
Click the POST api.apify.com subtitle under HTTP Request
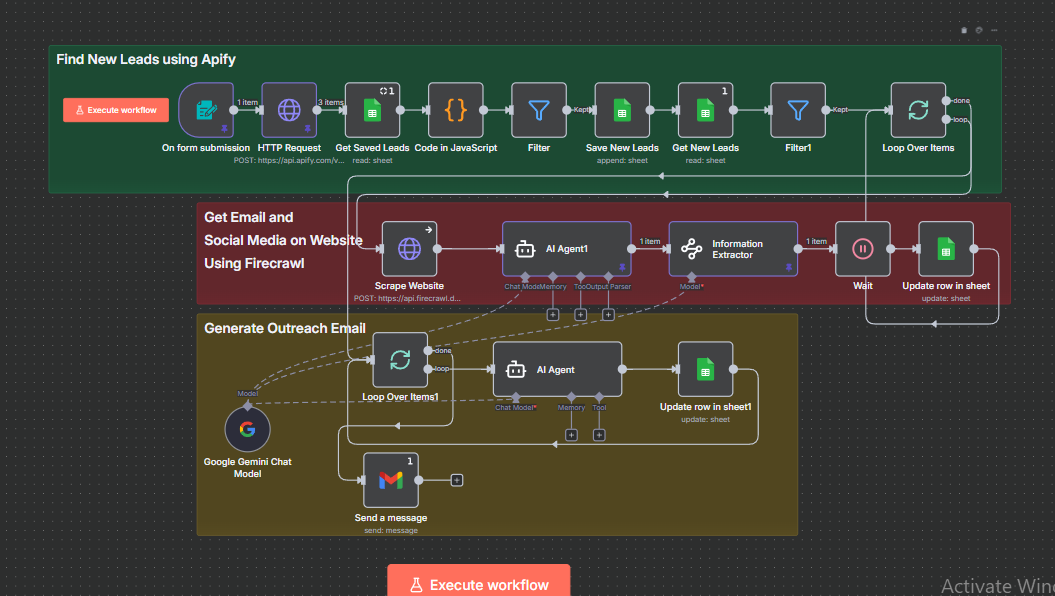click(x=289, y=161)
